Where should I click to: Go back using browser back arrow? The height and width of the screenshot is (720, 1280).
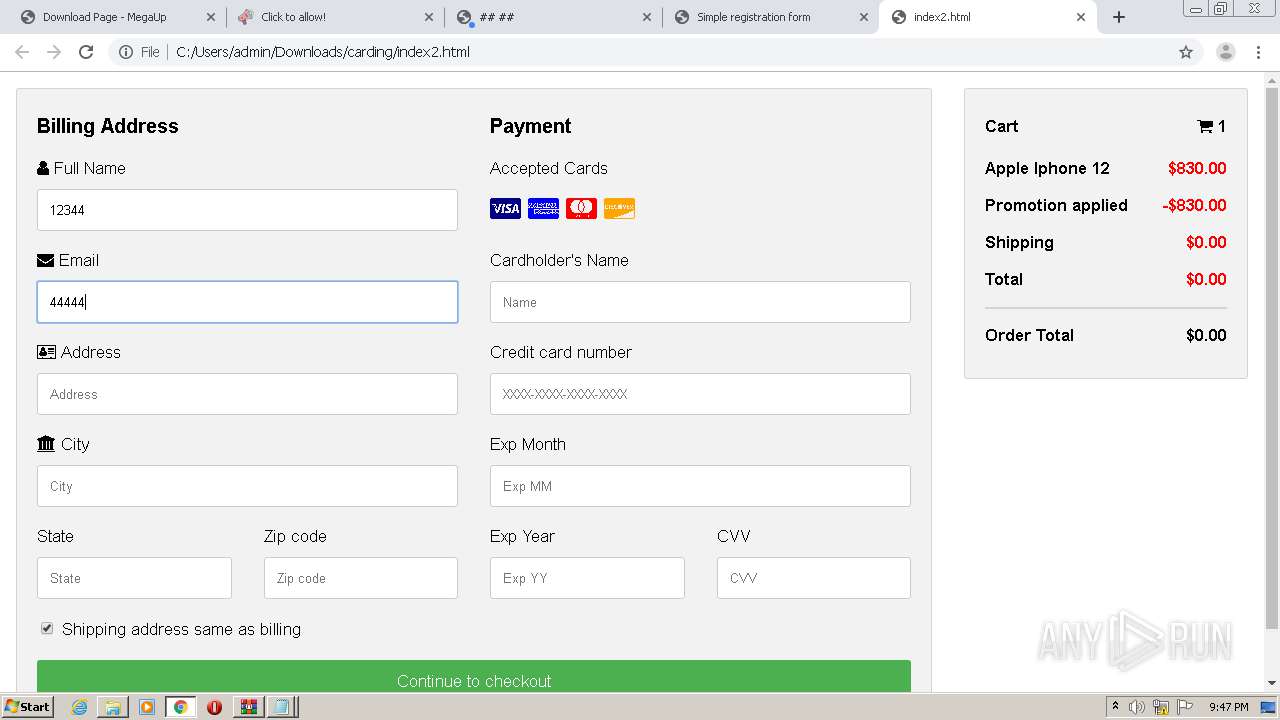(22, 52)
